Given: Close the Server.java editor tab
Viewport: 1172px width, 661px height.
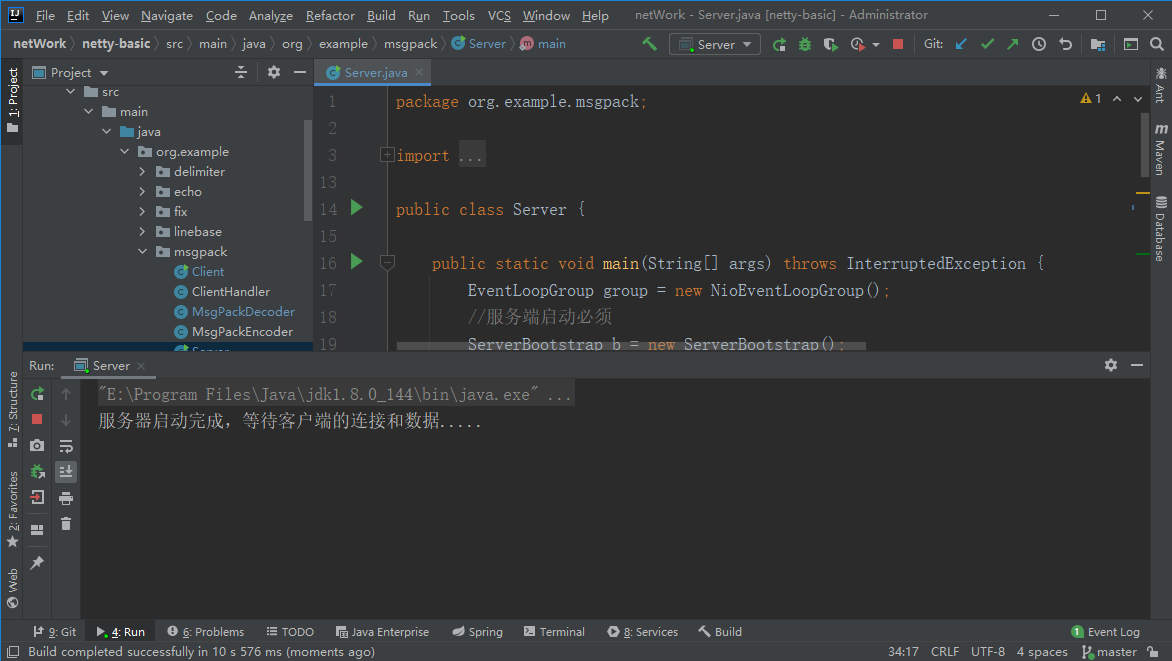Looking at the screenshot, I should (x=419, y=72).
